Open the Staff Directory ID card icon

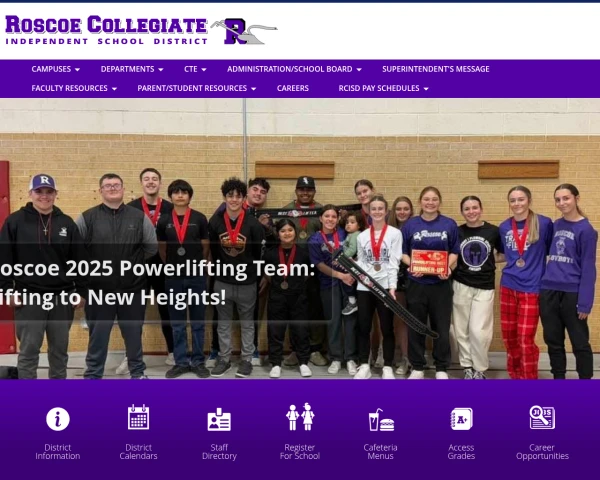click(x=219, y=420)
